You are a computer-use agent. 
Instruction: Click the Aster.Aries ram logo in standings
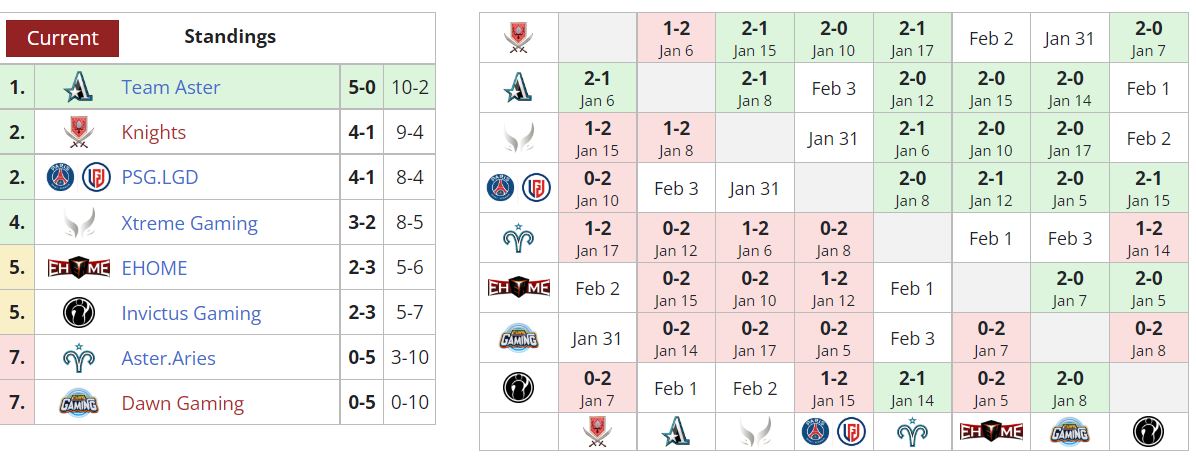pyautogui.click(x=79, y=358)
